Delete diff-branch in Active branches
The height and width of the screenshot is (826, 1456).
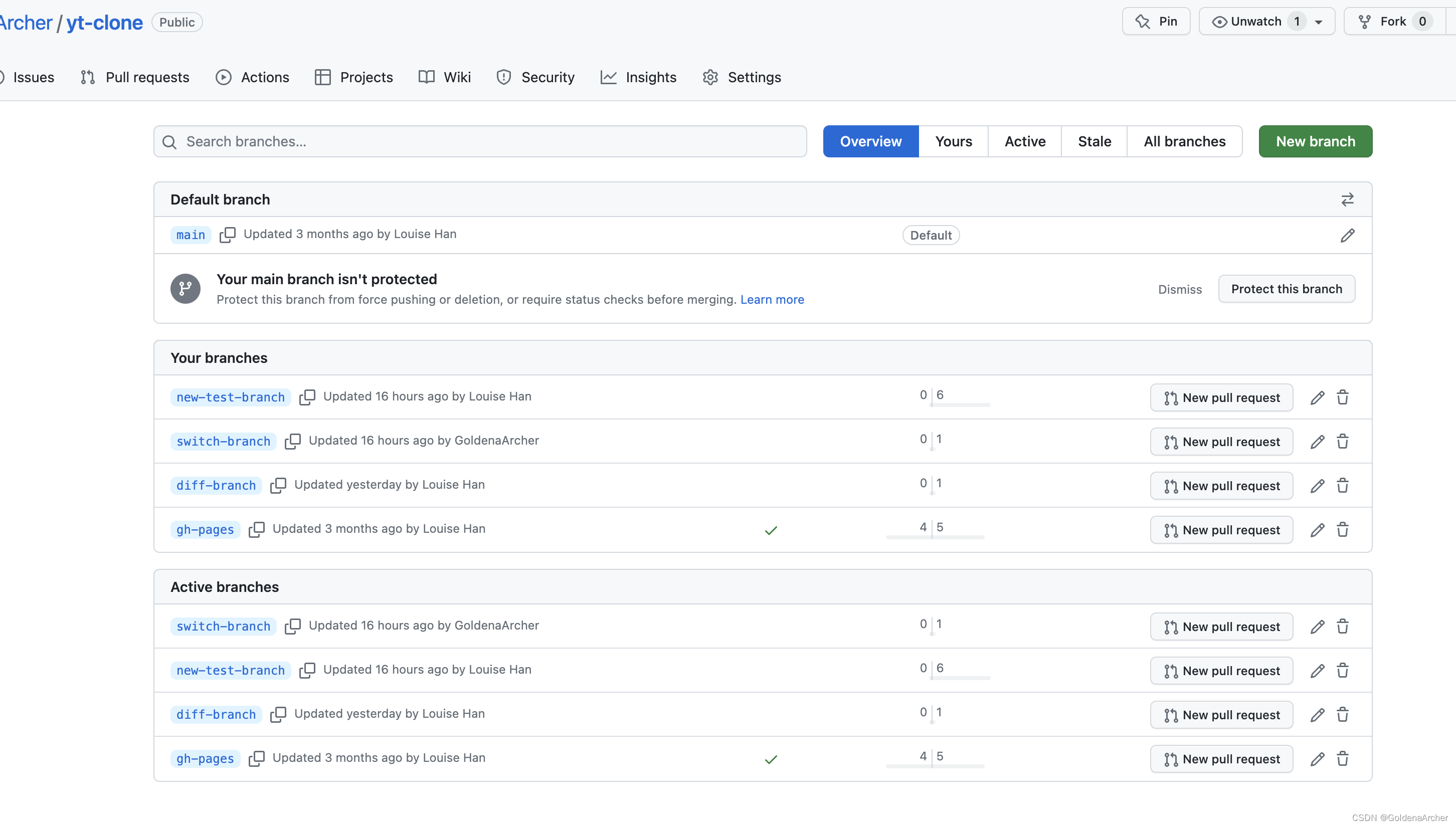click(x=1343, y=715)
